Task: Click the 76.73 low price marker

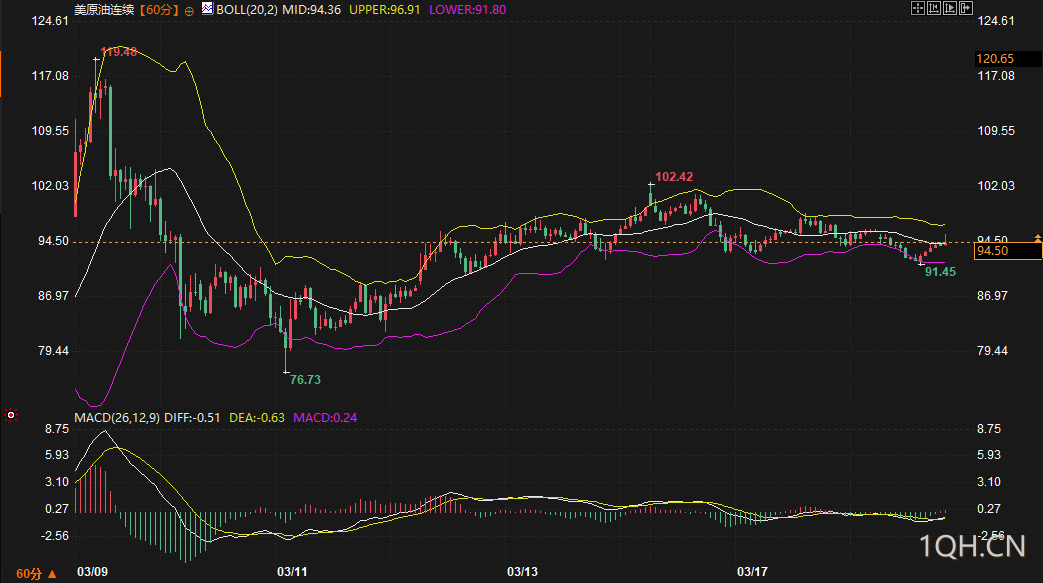Action: (305, 380)
